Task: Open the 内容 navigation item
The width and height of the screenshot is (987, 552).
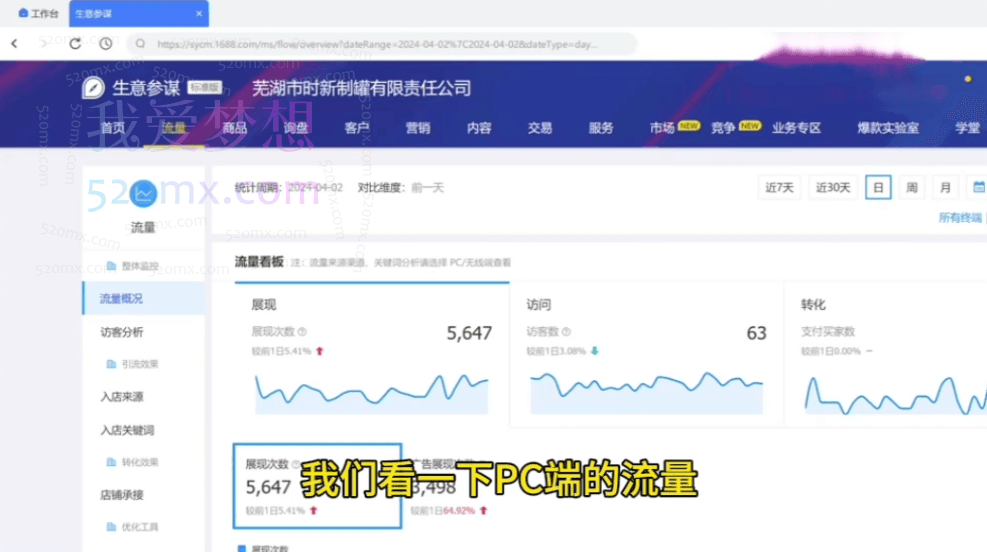Action: [479, 128]
